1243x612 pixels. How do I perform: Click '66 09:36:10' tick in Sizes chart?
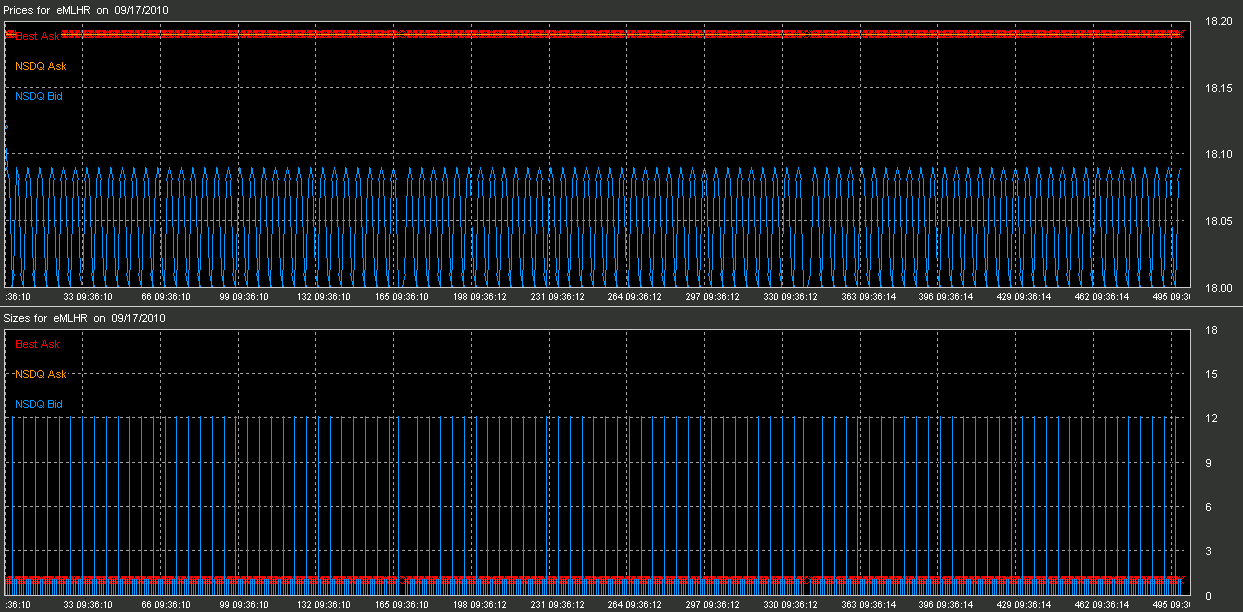pyautogui.click(x=165, y=605)
